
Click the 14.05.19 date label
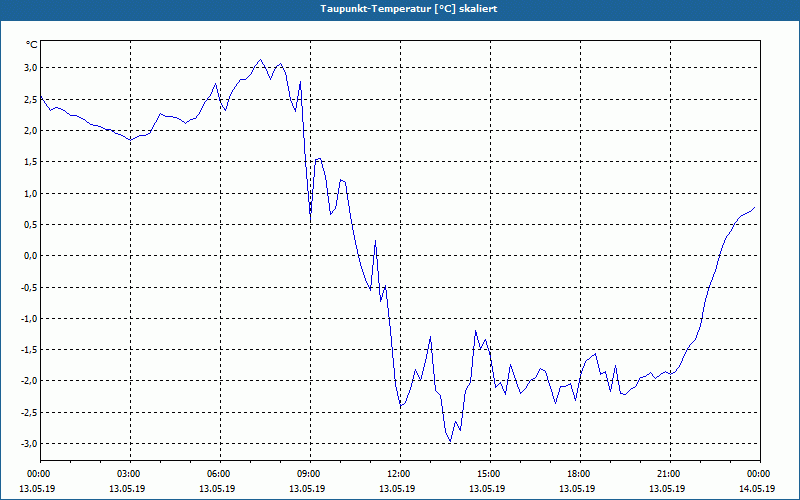click(757, 488)
